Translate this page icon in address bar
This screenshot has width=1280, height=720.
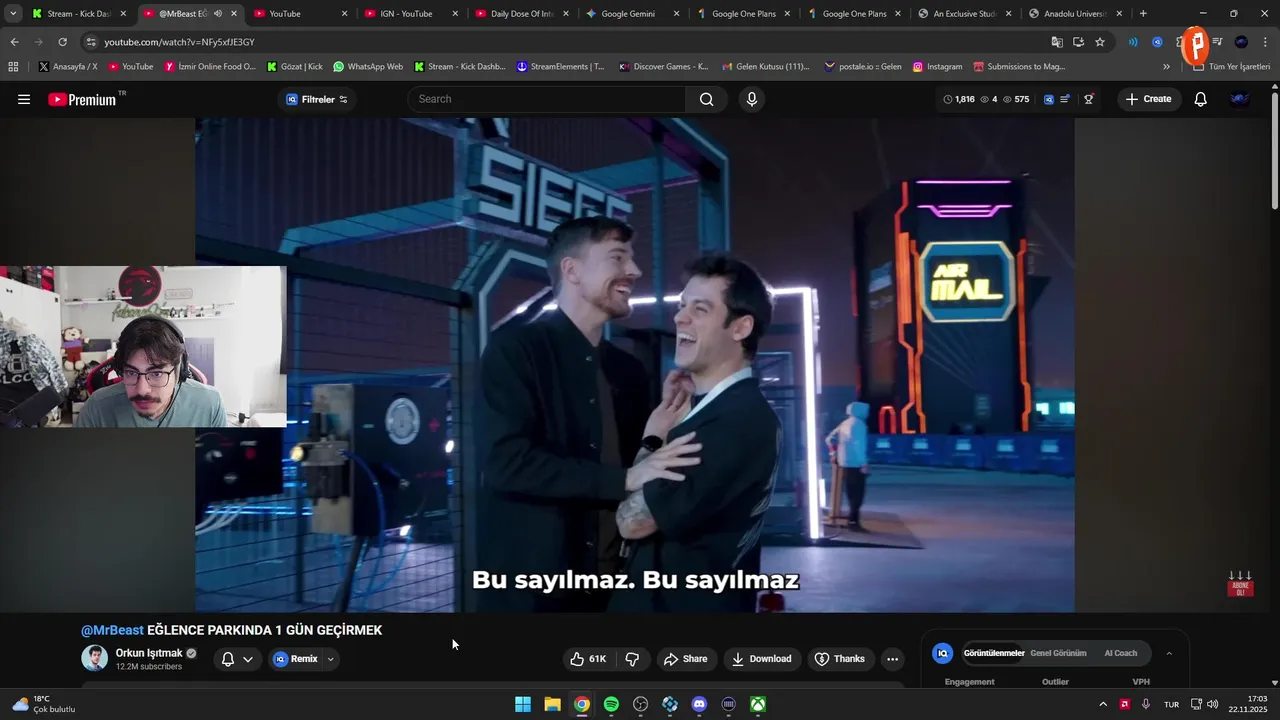click(1057, 42)
